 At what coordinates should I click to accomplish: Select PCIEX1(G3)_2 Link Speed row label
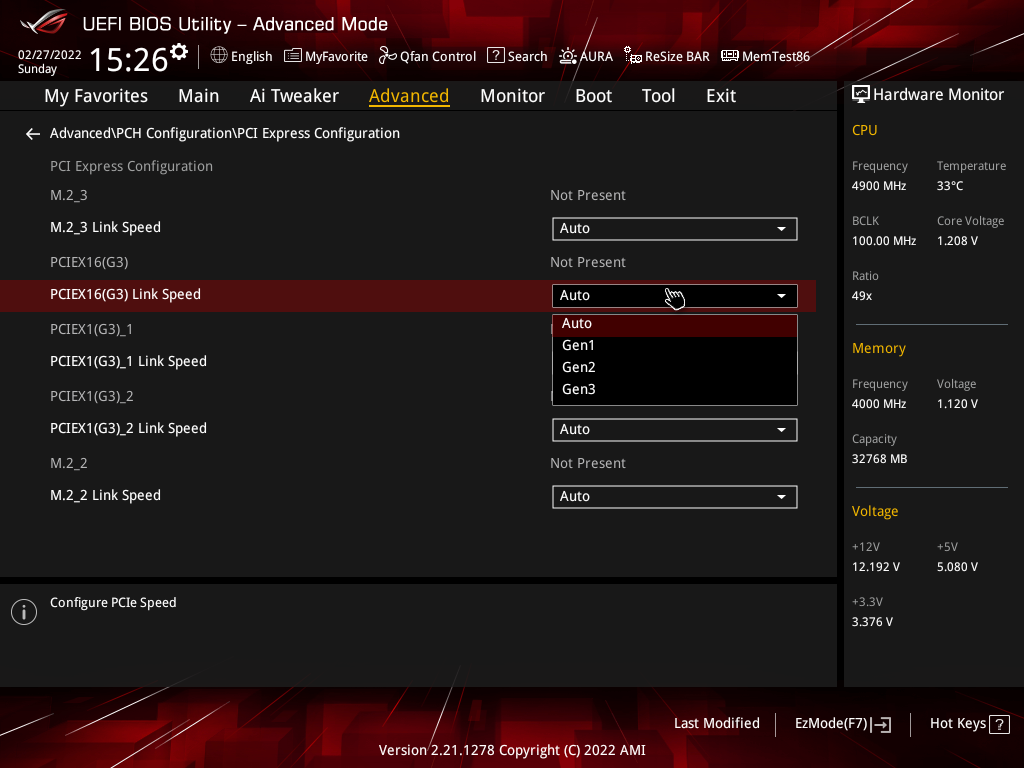(x=128, y=428)
